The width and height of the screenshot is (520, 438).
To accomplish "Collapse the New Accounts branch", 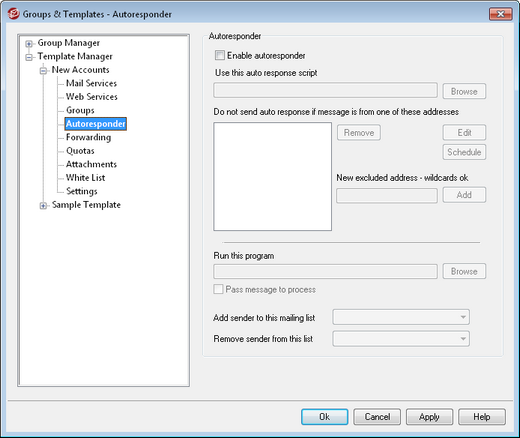I will click(x=43, y=71).
